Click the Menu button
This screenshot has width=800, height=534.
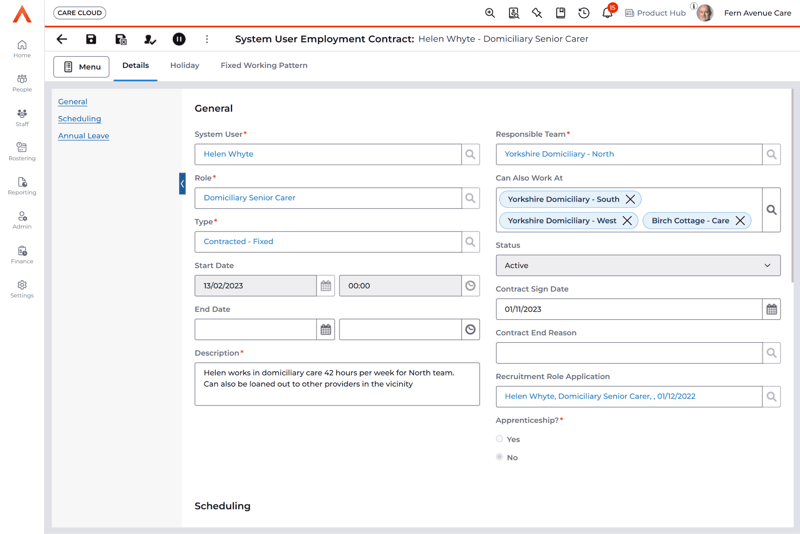click(82, 67)
